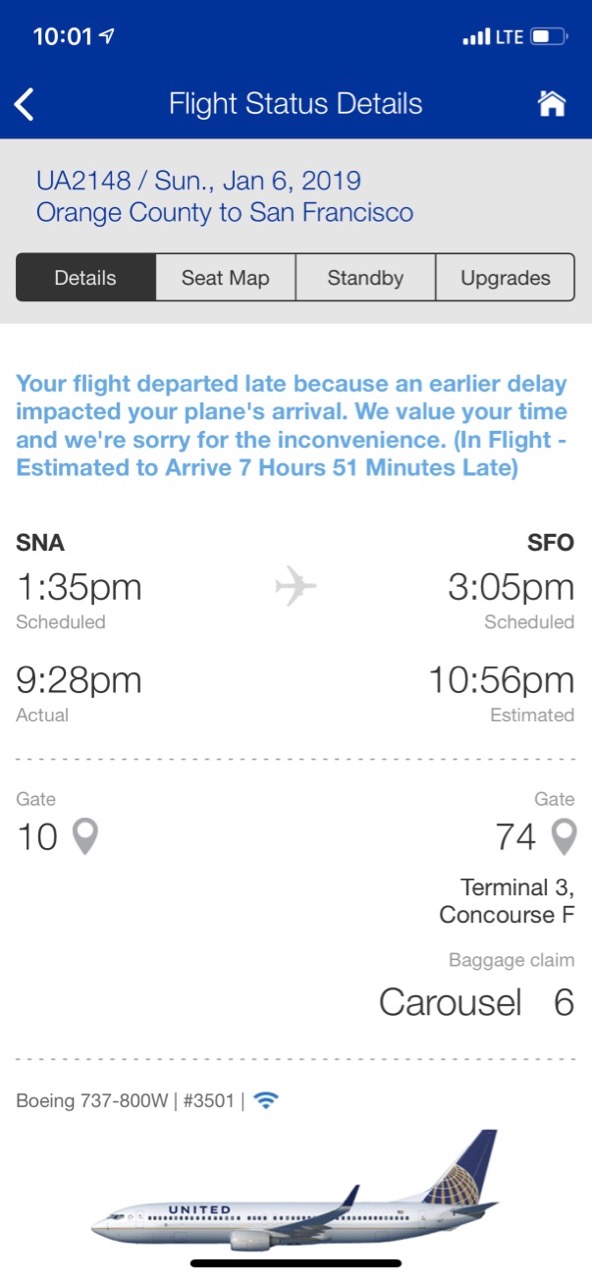Screen dimensions: 592x1280
Task: Tap the location arrow beside clock
Action: coord(107,37)
